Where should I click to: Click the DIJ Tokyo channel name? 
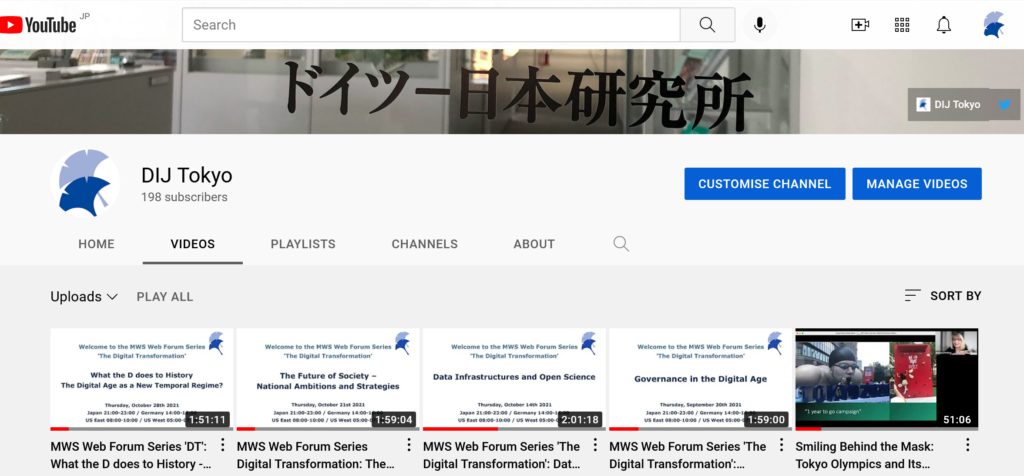(x=187, y=175)
